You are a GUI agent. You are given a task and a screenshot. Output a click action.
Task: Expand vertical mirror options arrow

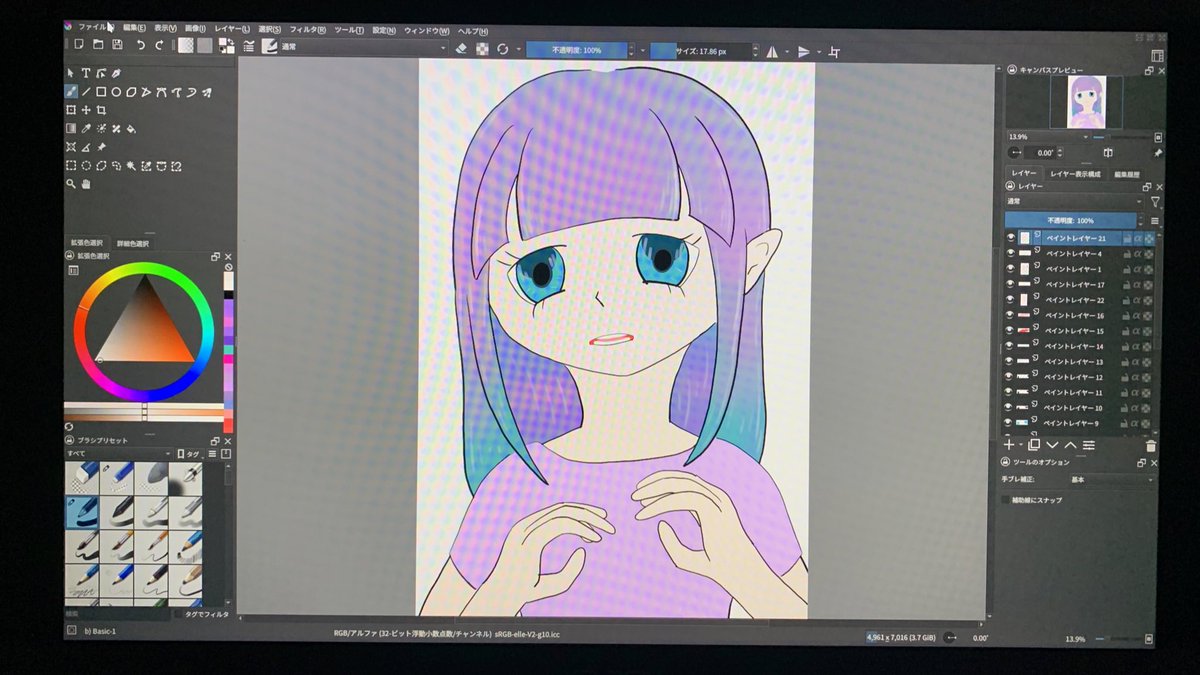point(818,52)
